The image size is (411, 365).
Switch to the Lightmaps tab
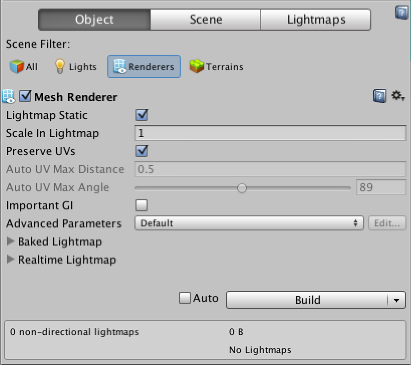coord(316,20)
